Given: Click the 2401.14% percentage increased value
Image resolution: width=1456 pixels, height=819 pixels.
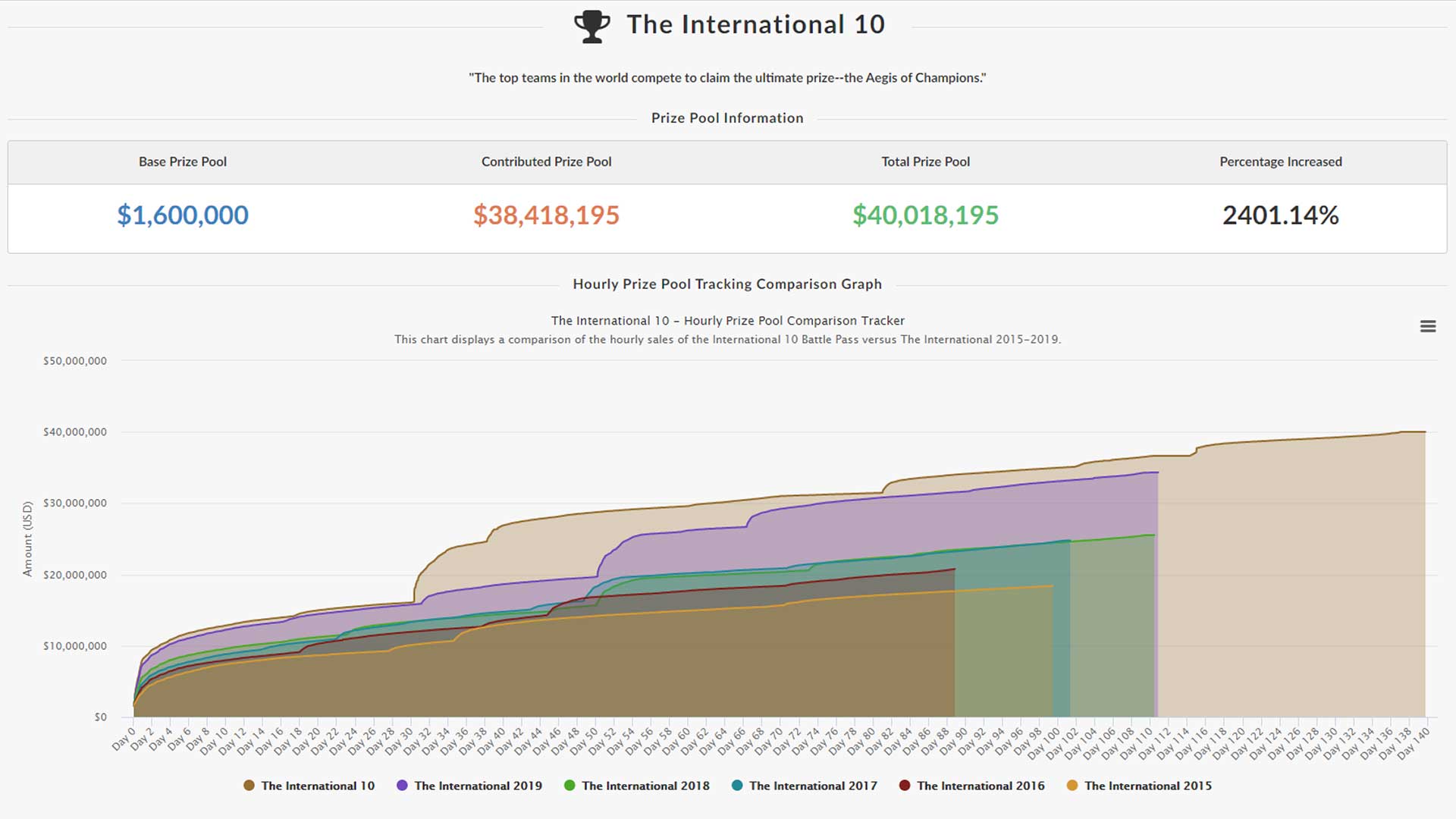Looking at the screenshot, I should (1280, 215).
